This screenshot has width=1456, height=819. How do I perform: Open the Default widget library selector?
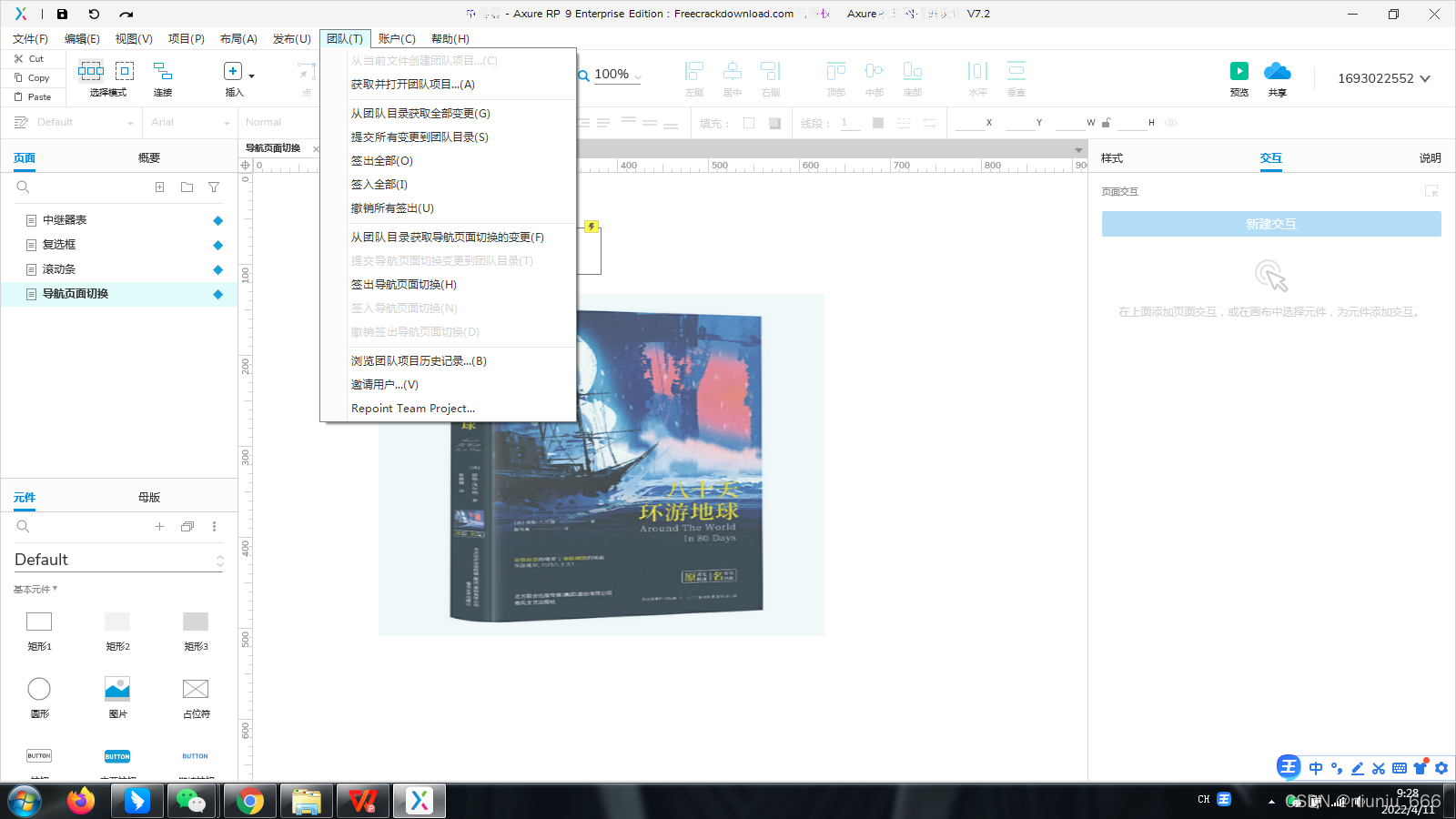point(118,560)
